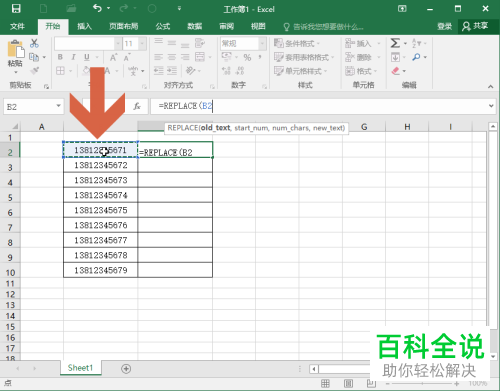Click column header G
This screenshot has height=391, width=500.
click(x=364, y=127)
